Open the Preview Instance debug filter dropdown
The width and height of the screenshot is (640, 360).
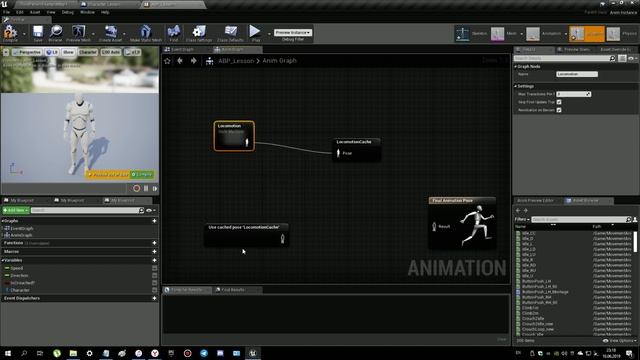[293, 32]
